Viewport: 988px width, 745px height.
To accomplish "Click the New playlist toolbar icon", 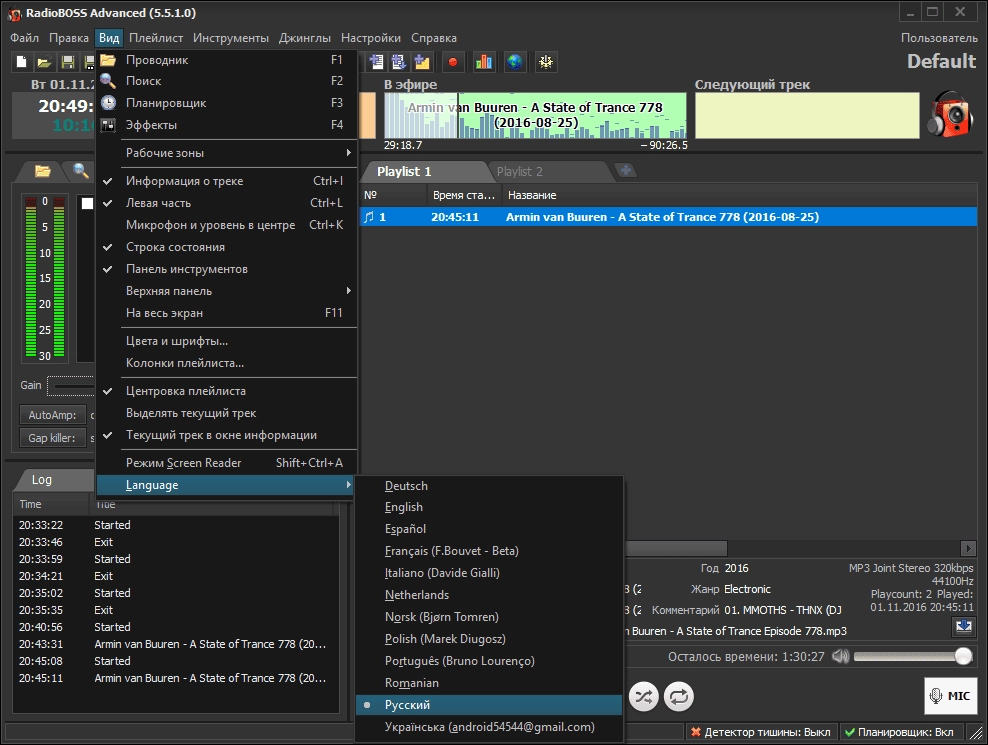I will click(x=21, y=62).
